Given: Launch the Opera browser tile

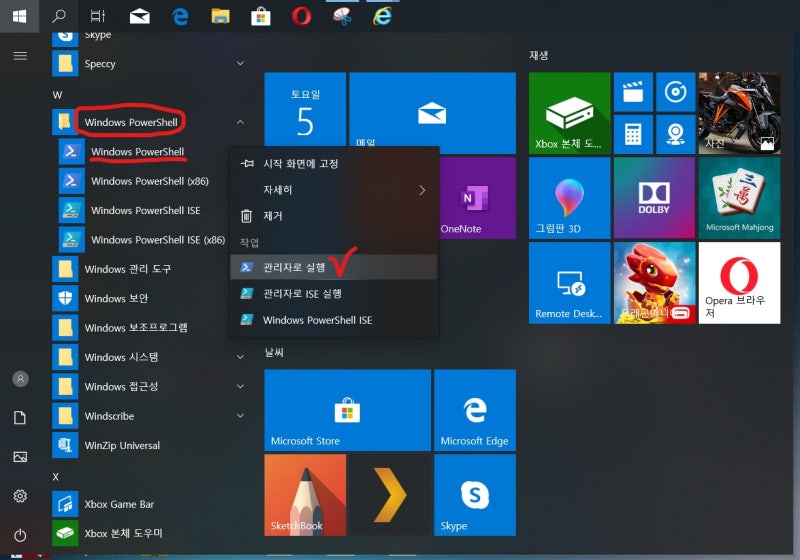Looking at the screenshot, I should coord(739,283).
